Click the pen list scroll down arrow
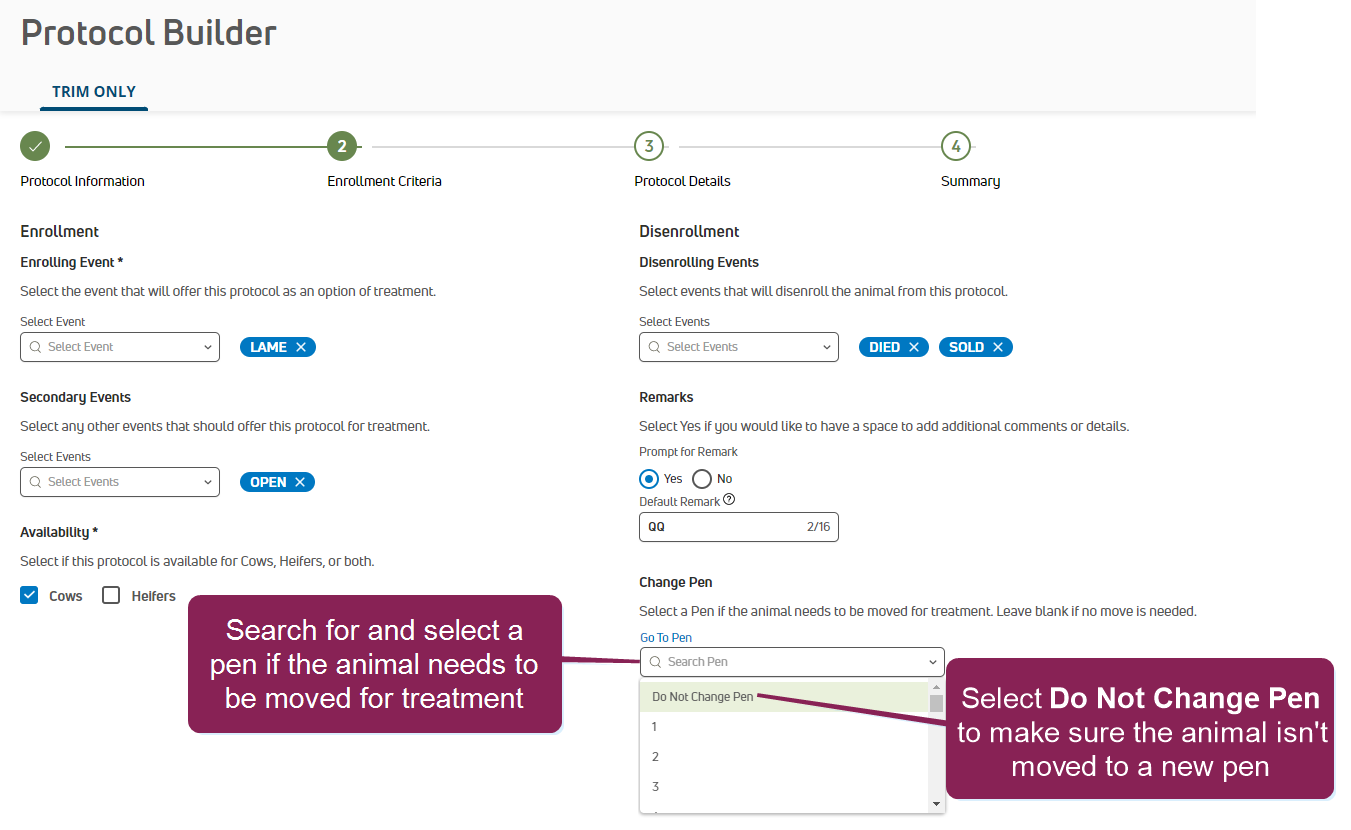Viewport: 1351px width, 830px height. pos(936,804)
